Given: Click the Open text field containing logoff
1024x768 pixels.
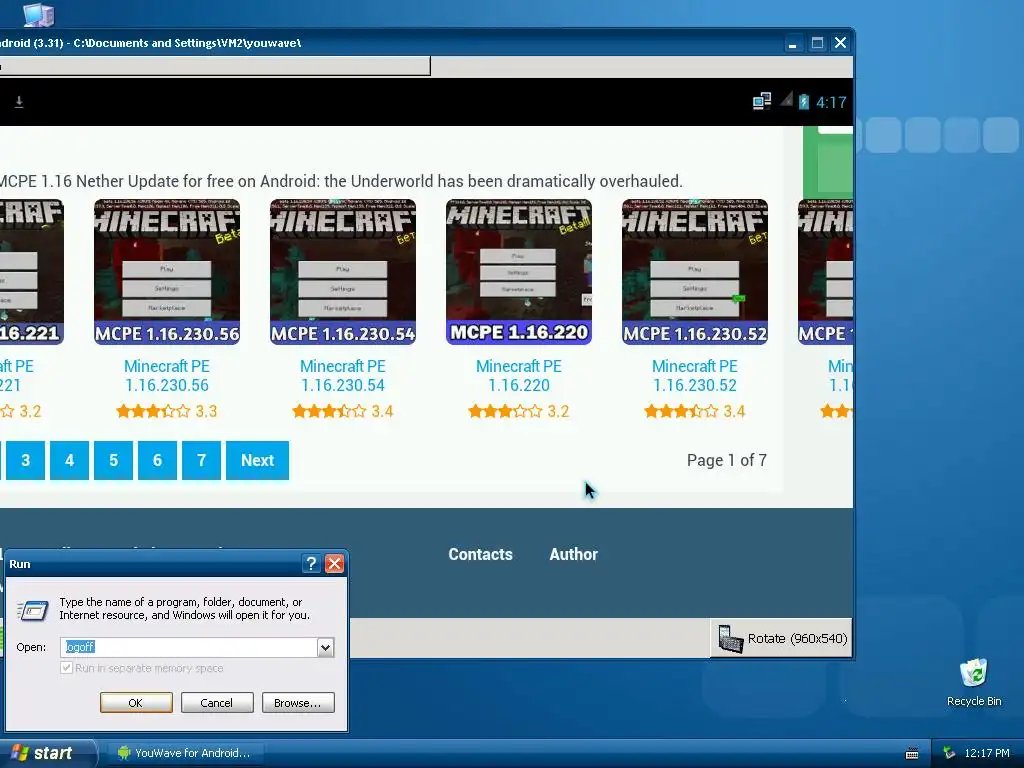Looking at the screenshot, I should (x=189, y=647).
